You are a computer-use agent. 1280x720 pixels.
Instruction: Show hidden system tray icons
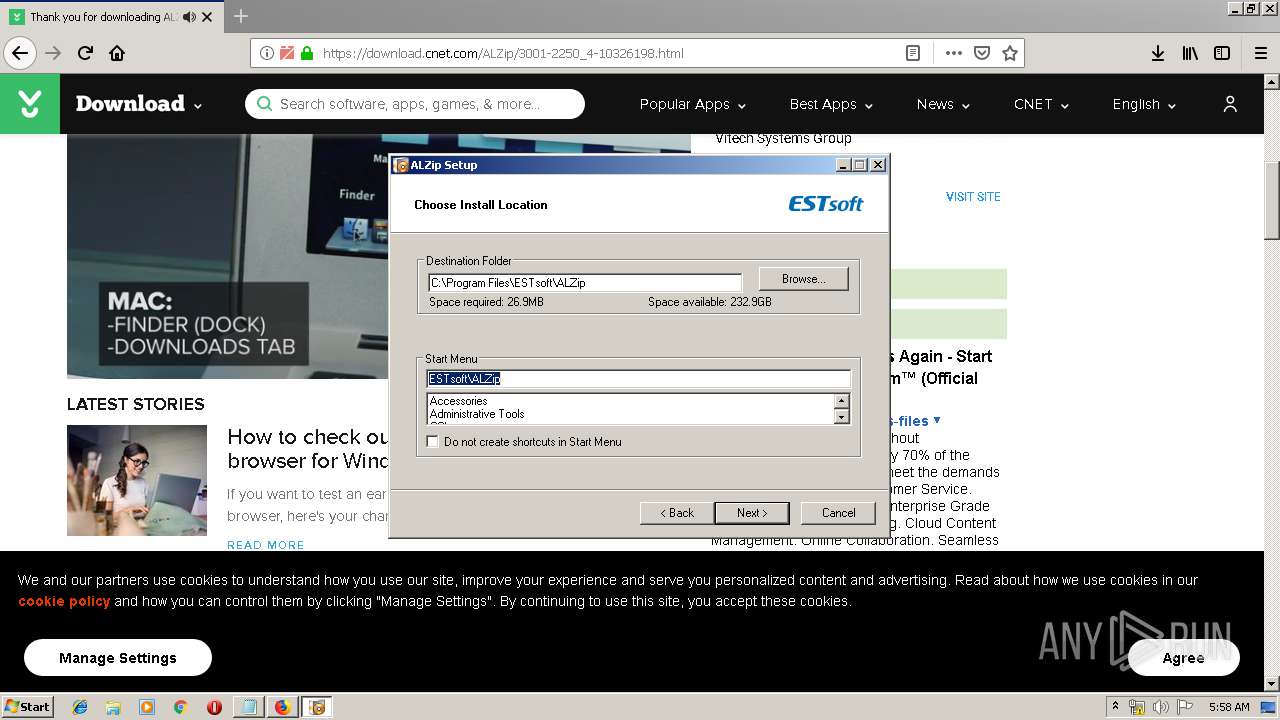pyautogui.click(x=1116, y=707)
